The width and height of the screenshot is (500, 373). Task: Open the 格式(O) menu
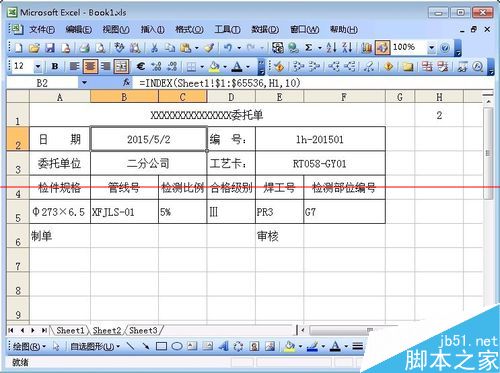point(189,30)
